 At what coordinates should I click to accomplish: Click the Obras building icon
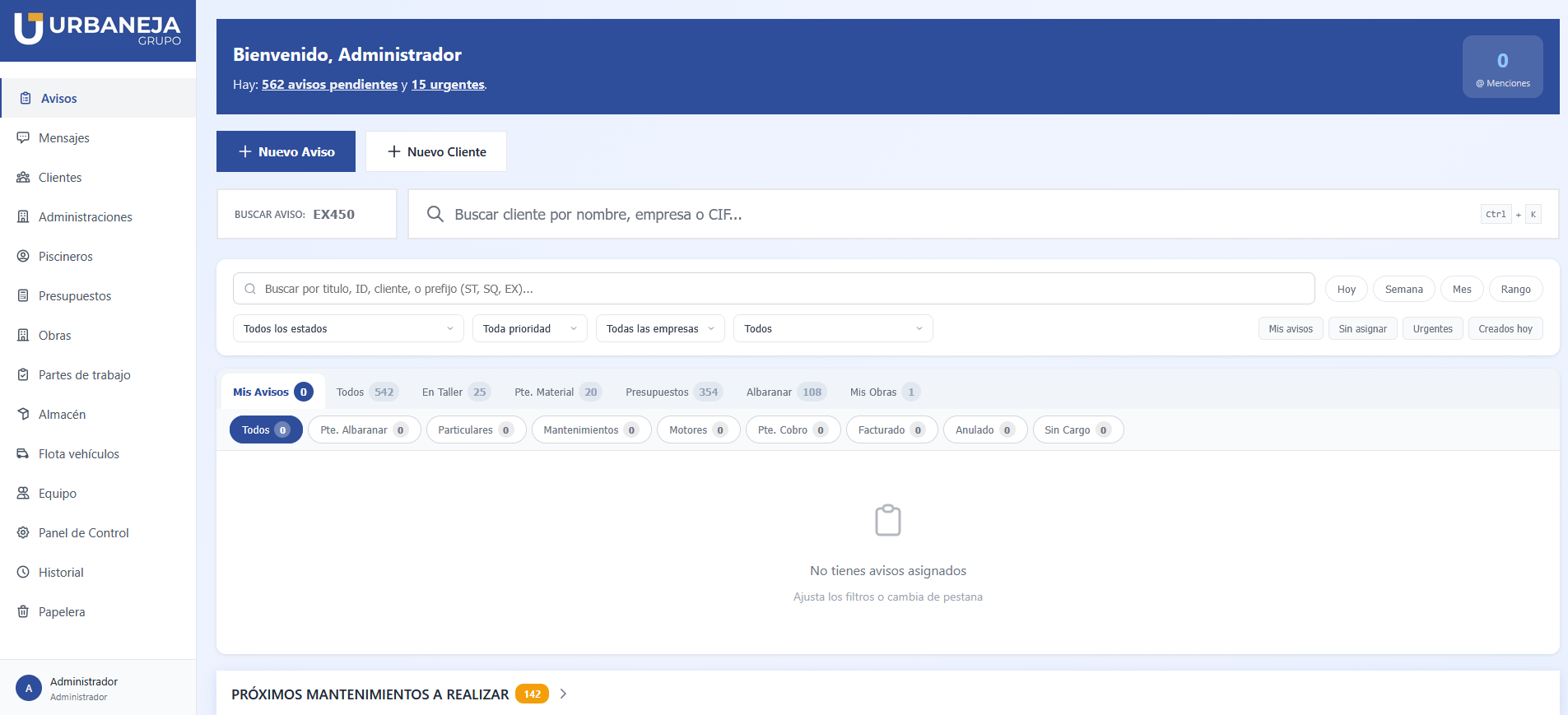point(23,335)
